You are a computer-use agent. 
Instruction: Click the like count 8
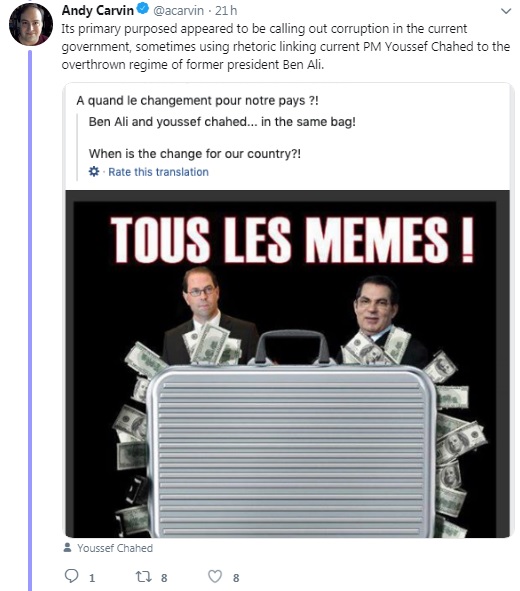[236, 578]
